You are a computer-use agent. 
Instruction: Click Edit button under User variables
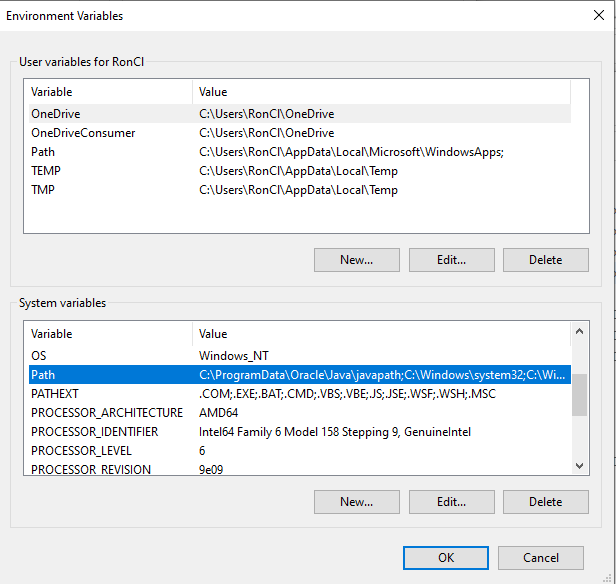tap(451, 260)
